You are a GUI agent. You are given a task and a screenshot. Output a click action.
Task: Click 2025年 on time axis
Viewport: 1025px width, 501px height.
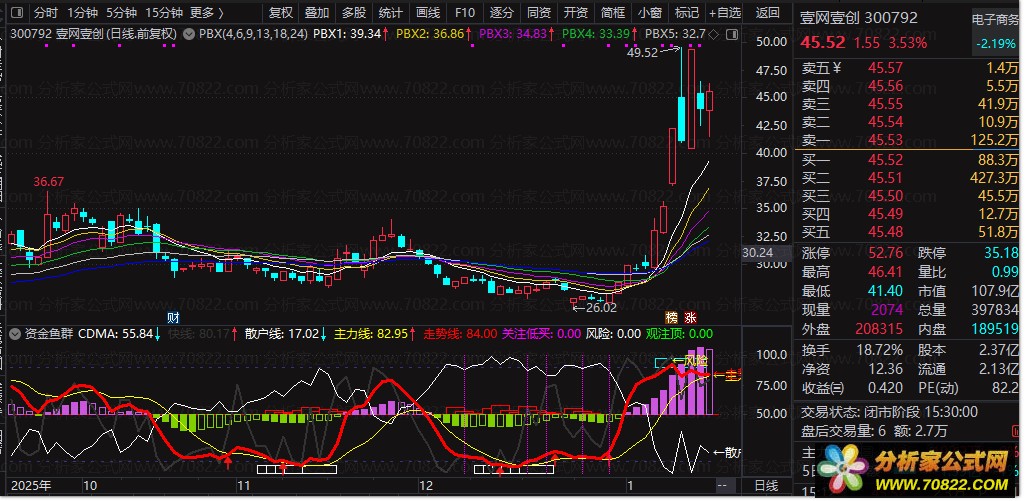click(x=31, y=485)
